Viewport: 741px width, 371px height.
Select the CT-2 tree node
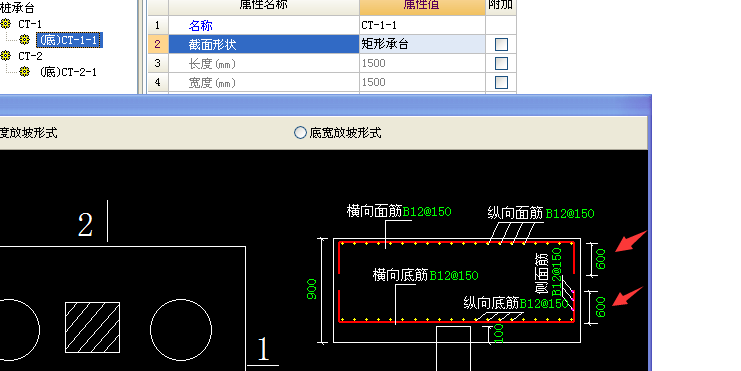pyautogui.click(x=30, y=56)
